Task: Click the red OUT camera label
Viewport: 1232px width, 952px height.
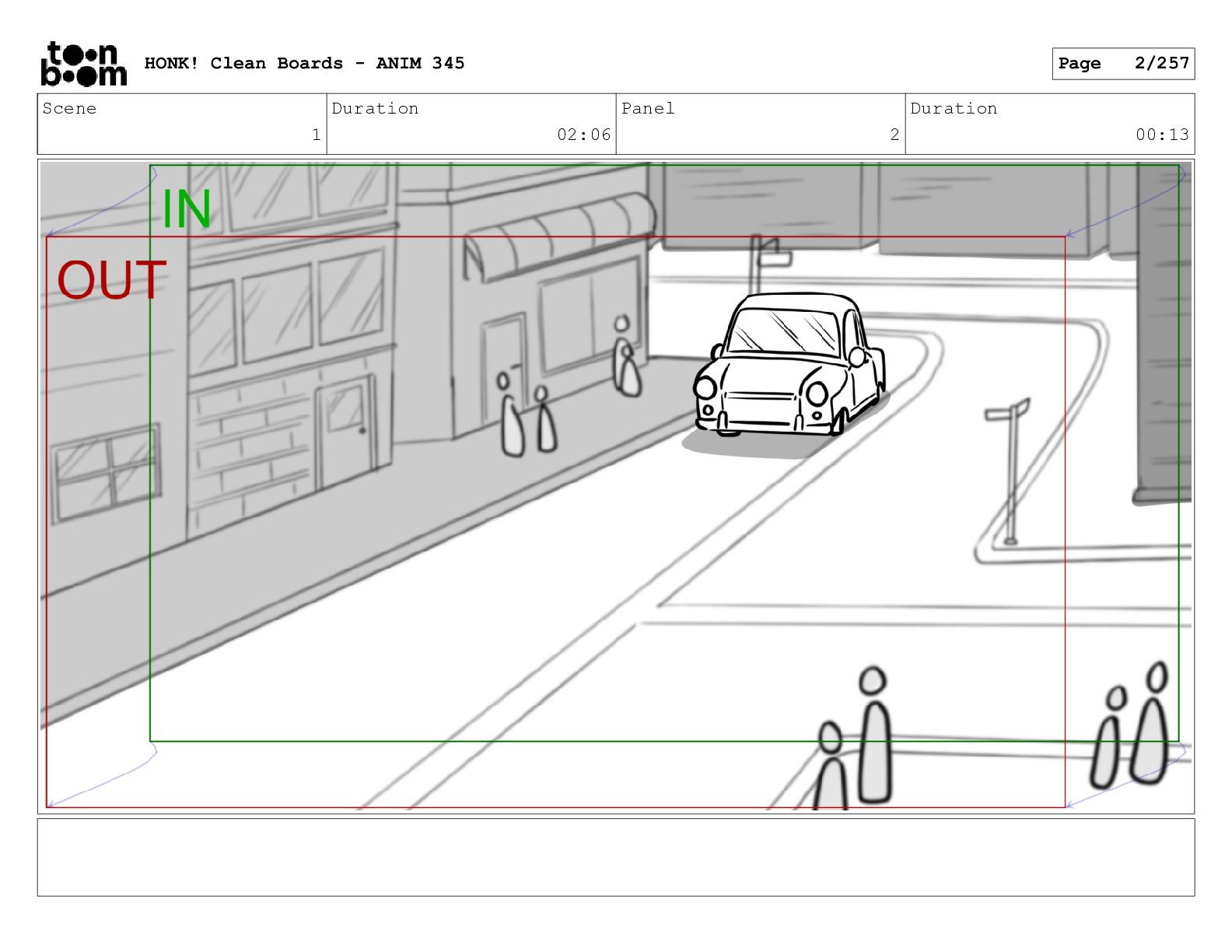Action: [x=111, y=280]
